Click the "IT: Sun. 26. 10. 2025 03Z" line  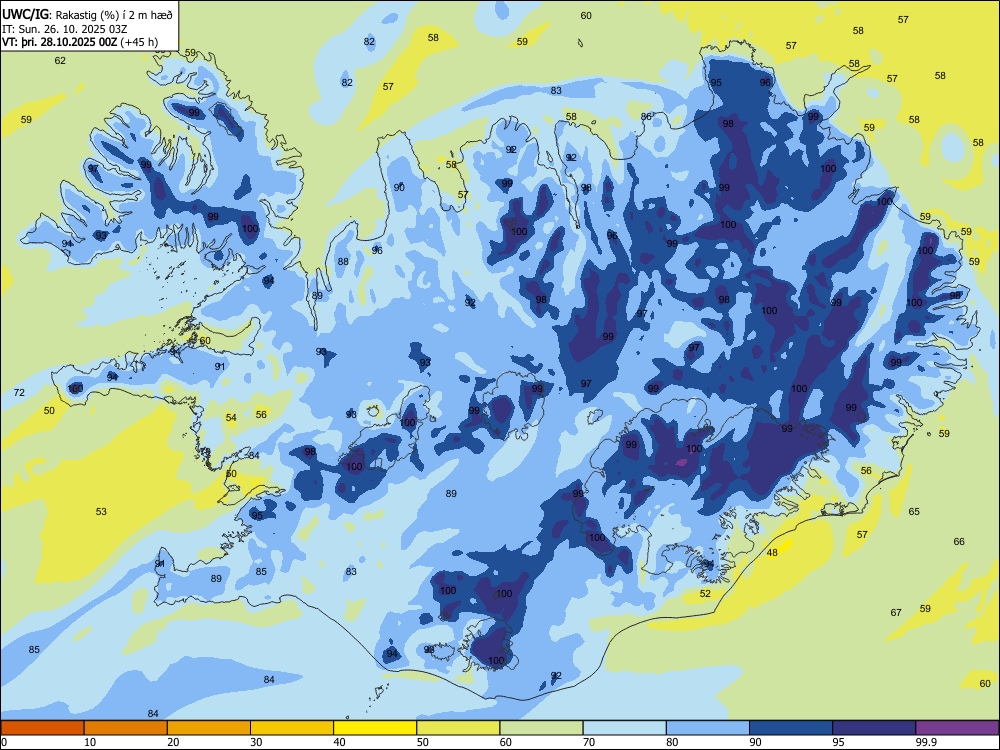click(x=64, y=29)
